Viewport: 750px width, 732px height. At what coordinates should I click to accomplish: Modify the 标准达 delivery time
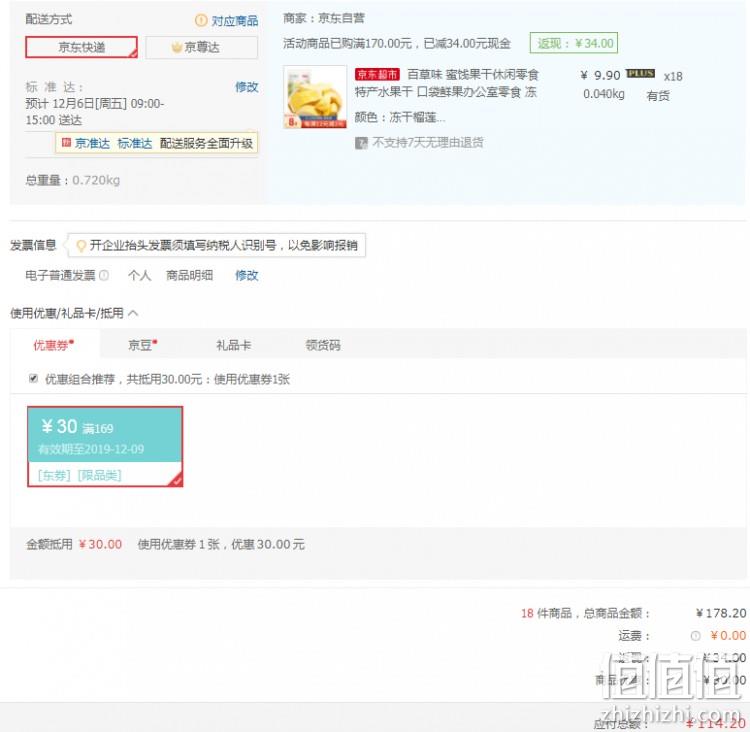(246, 87)
